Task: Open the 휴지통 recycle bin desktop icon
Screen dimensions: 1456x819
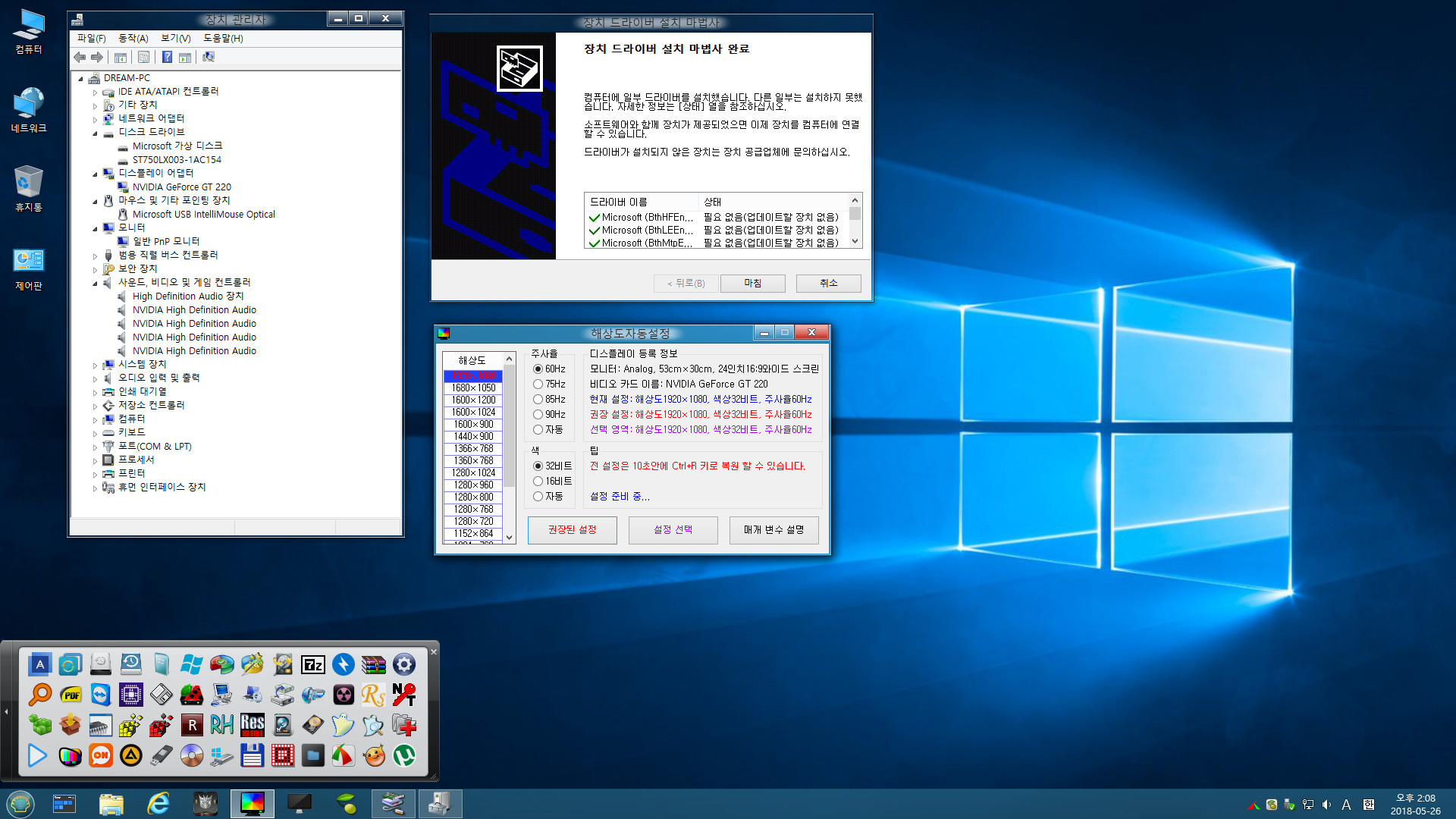Action: click(x=29, y=190)
